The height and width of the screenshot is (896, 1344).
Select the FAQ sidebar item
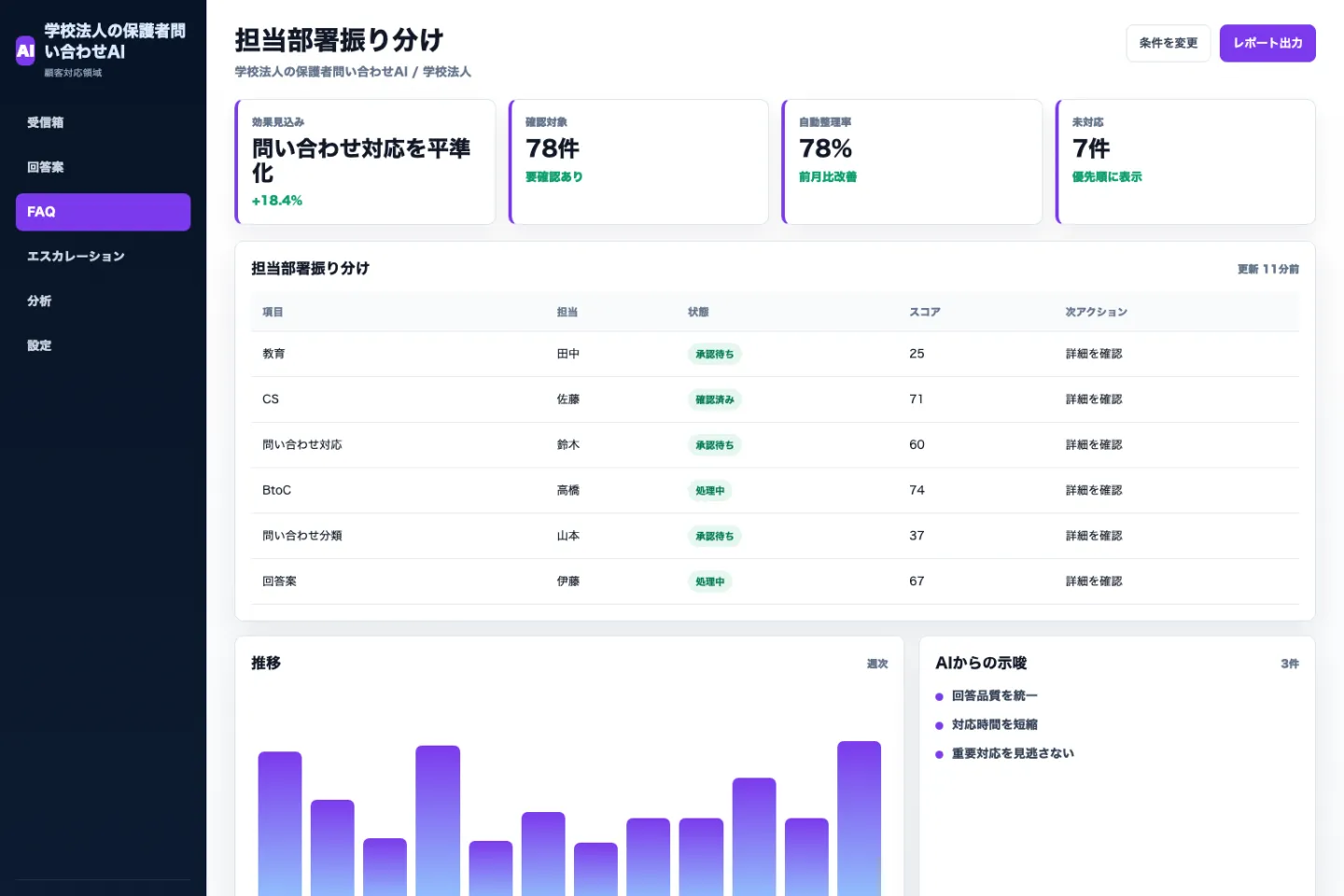(103, 212)
